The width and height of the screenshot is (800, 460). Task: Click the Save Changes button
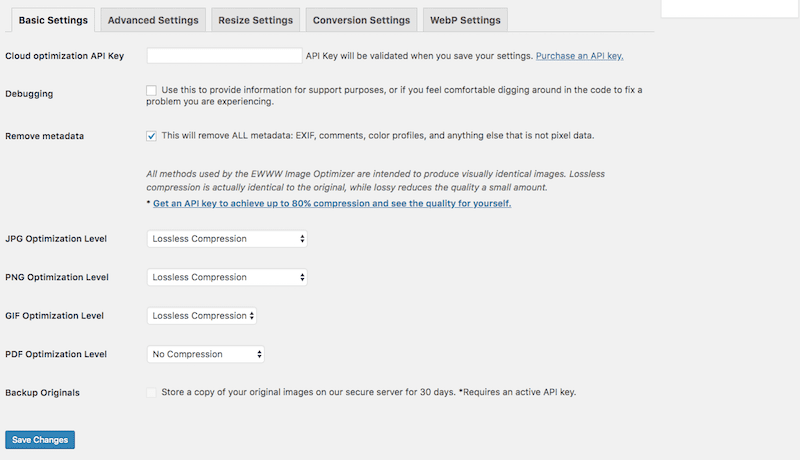(40, 440)
